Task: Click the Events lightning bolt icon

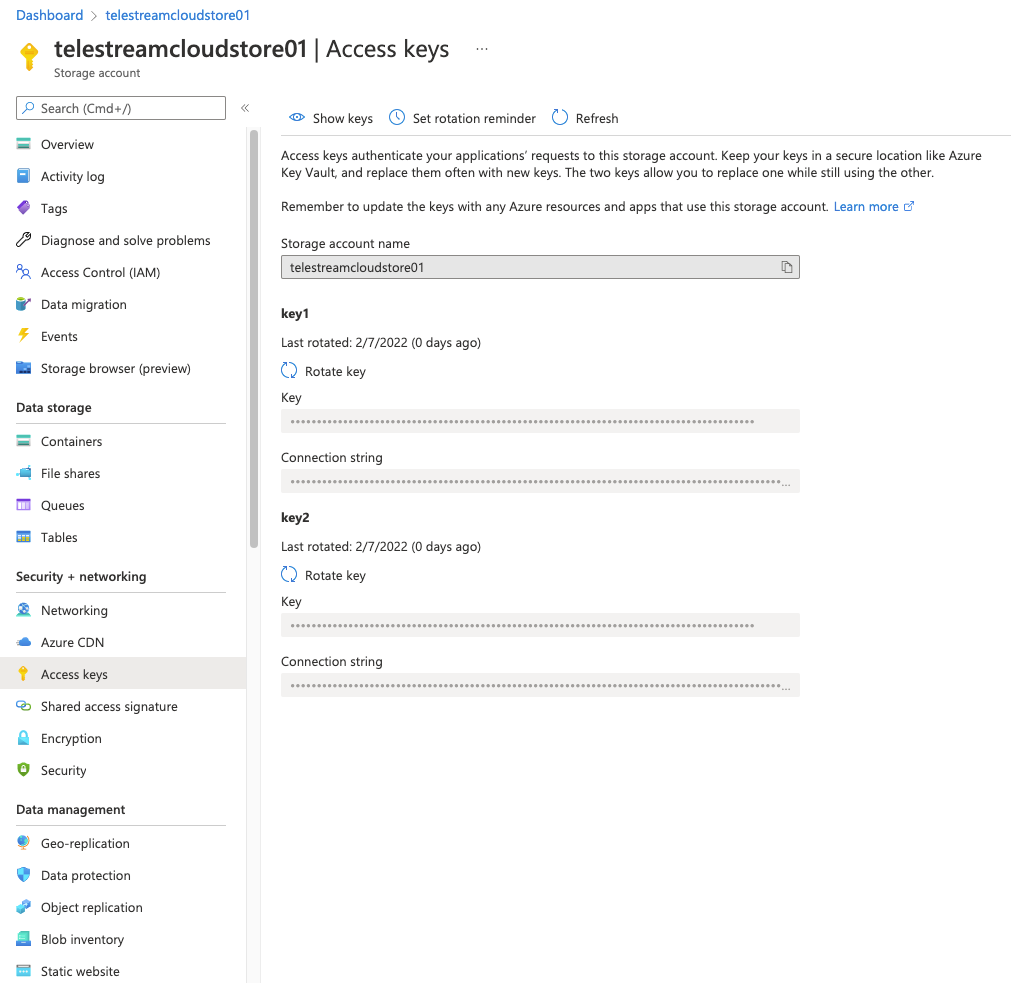Action: tap(23, 335)
